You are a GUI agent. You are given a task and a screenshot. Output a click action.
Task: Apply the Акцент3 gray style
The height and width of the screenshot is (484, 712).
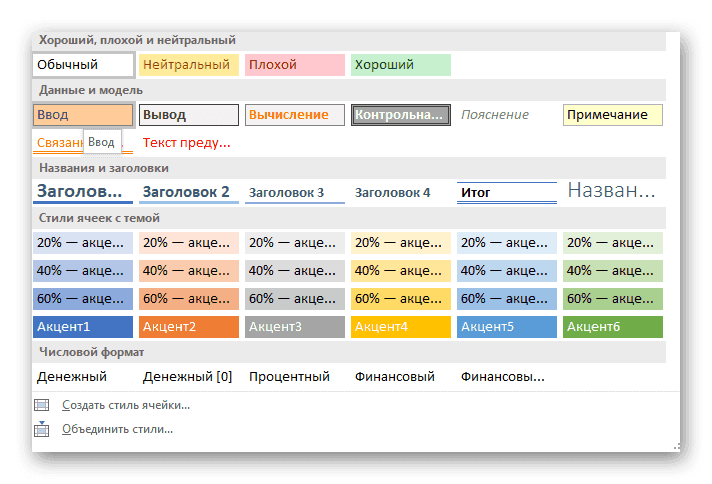(x=295, y=327)
